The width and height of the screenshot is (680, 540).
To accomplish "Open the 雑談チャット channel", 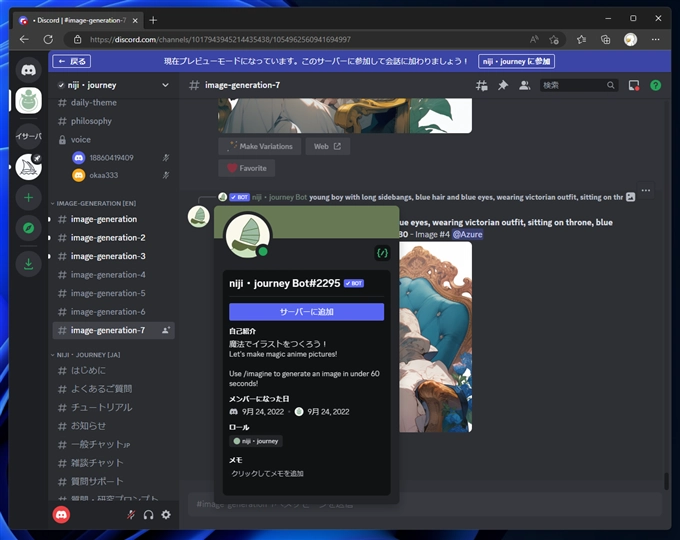I will 114,463.
